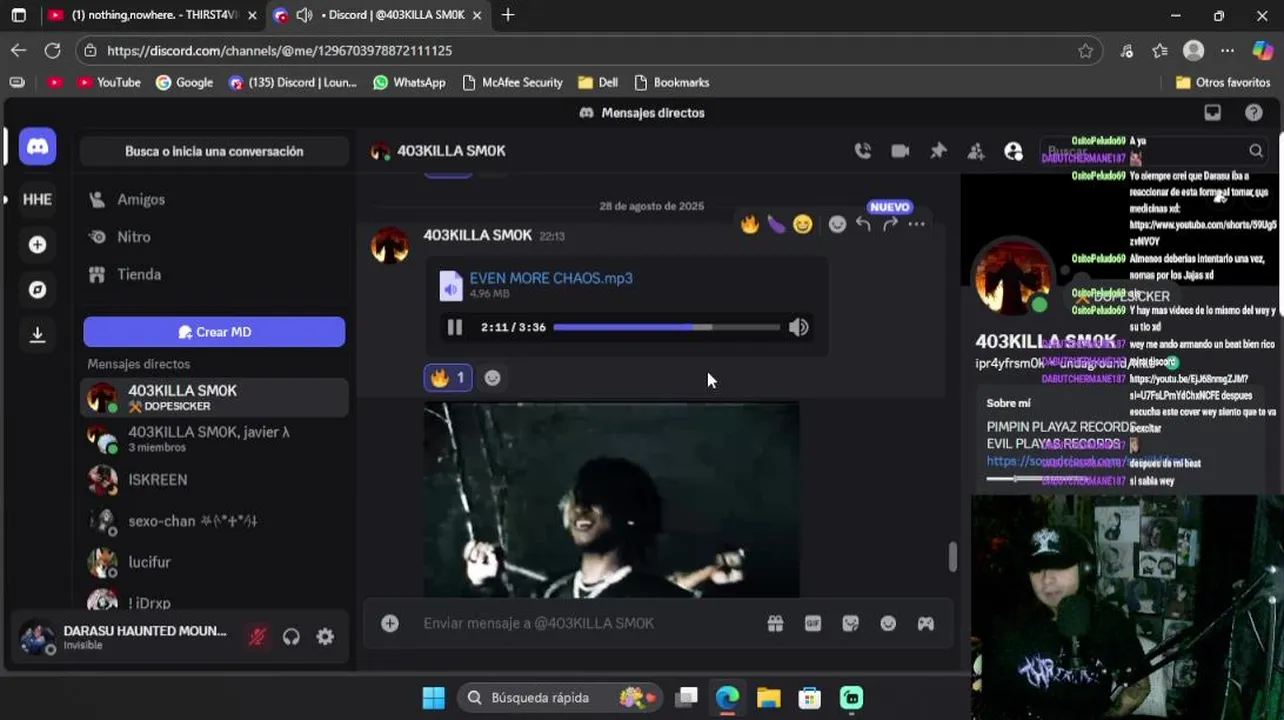Image resolution: width=1284 pixels, height=720 pixels.
Task: Open sticker picker in message bar
Action: point(850,623)
